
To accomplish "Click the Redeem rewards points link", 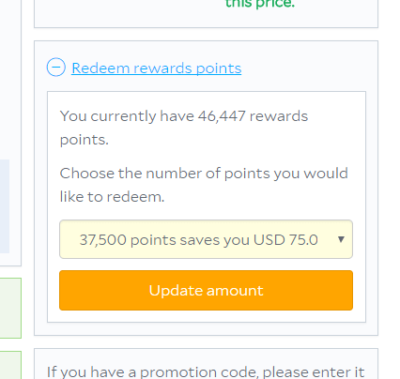I will tap(156, 68).
